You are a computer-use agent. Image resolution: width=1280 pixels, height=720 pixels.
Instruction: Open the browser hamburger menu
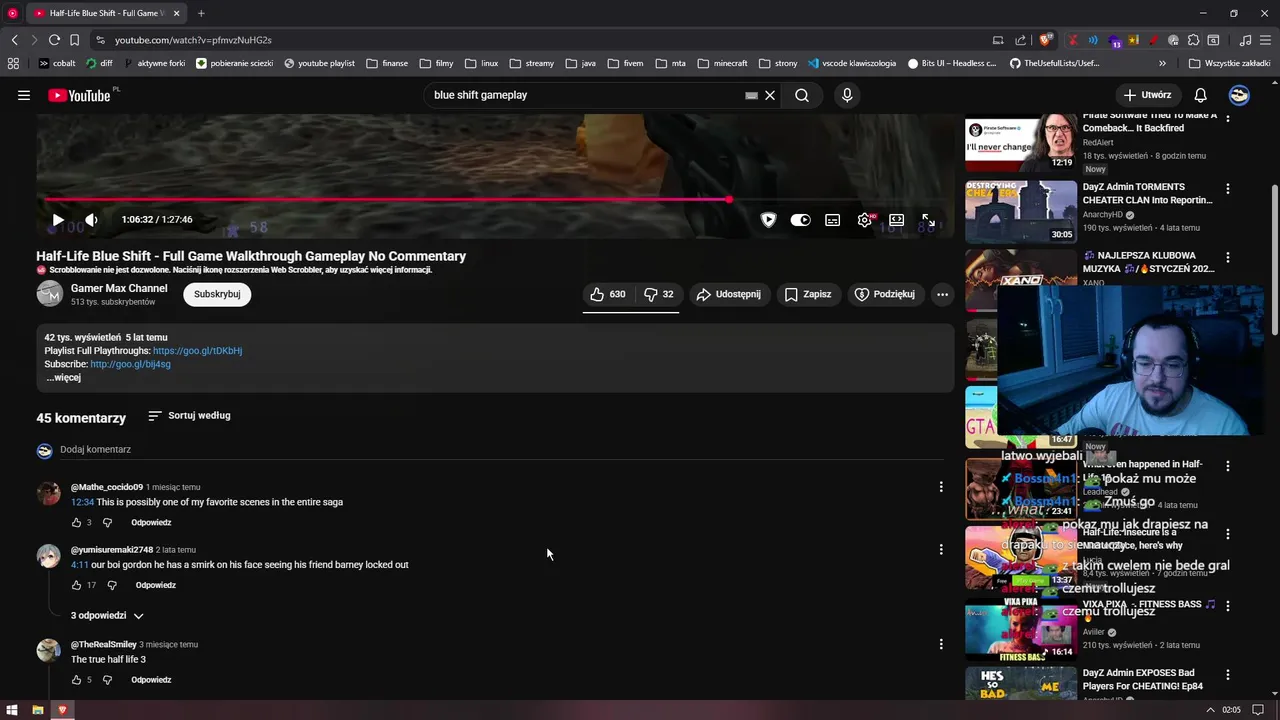(x=1265, y=40)
